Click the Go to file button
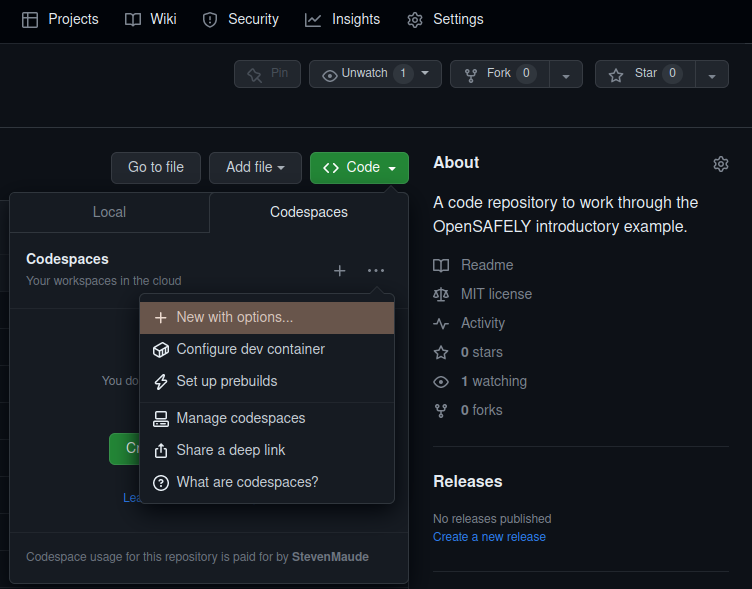The height and width of the screenshot is (589, 752). (156, 168)
